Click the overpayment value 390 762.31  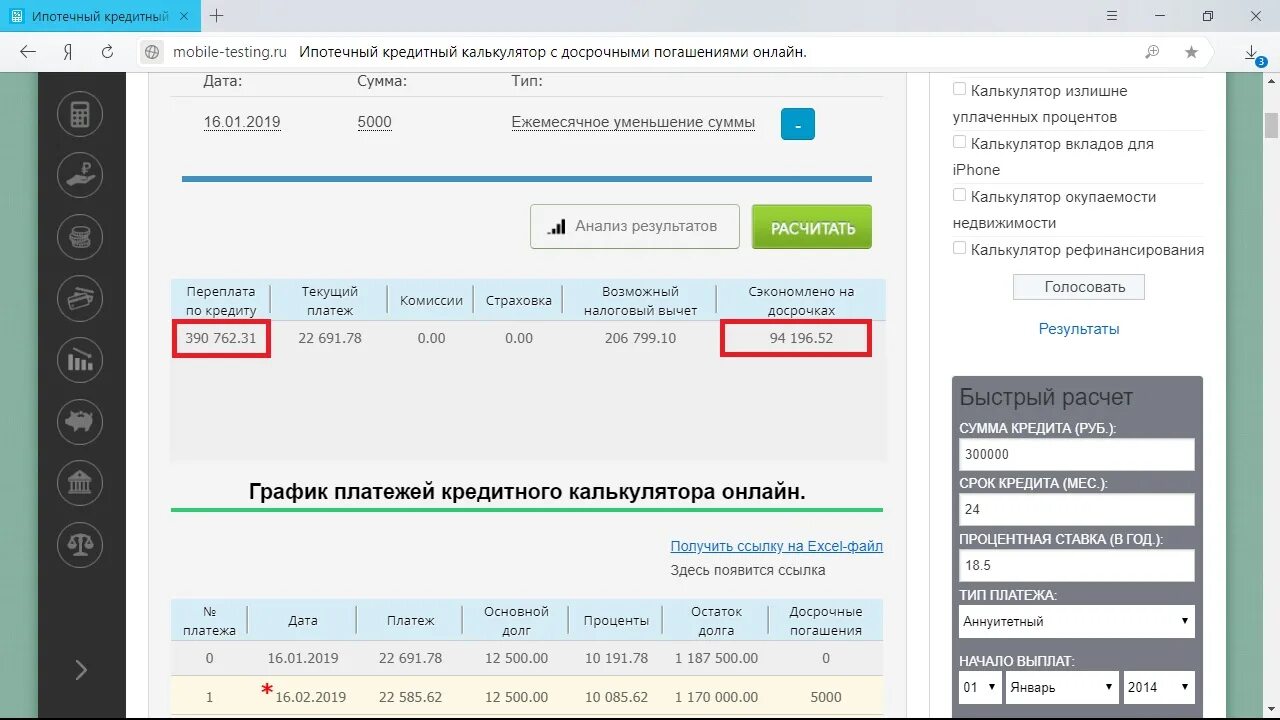221,338
